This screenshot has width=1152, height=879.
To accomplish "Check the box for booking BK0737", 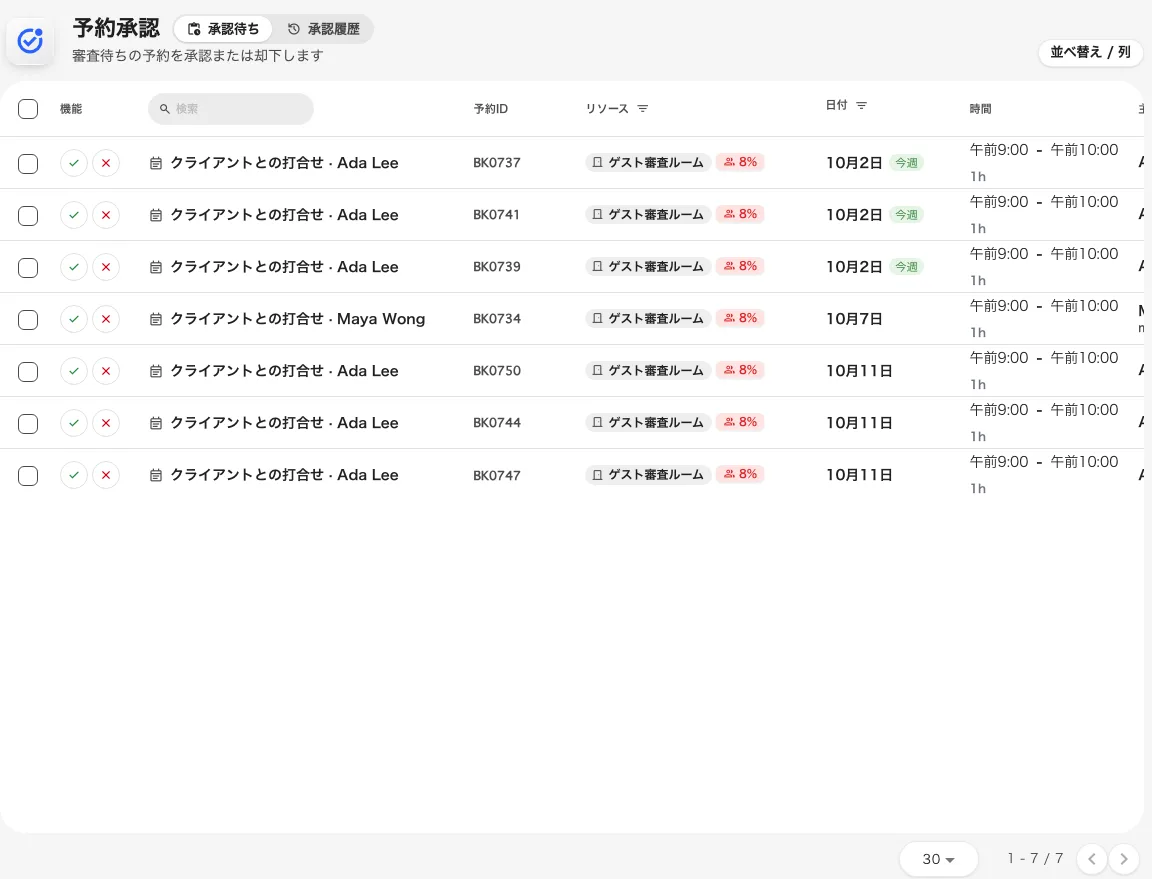I will tap(28, 163).
